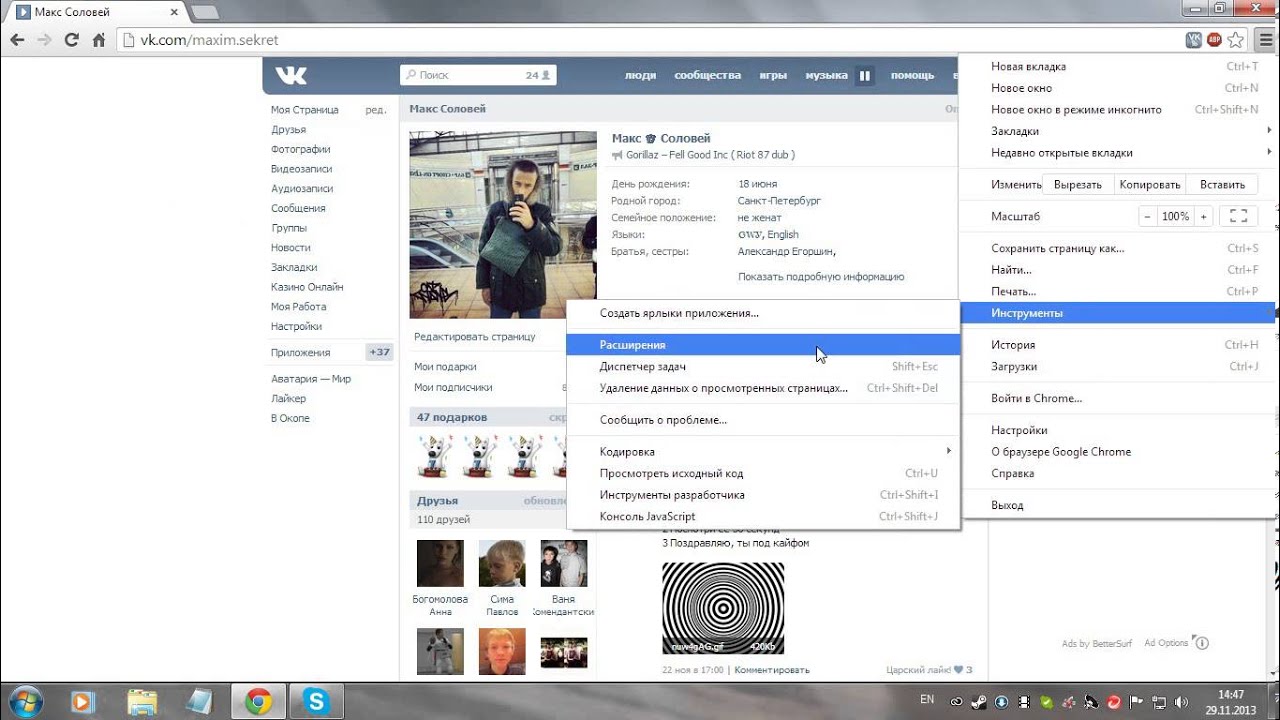Select Расширения in Tools submenu
This screenshot has height=720, width=1280.
(763, 345)
